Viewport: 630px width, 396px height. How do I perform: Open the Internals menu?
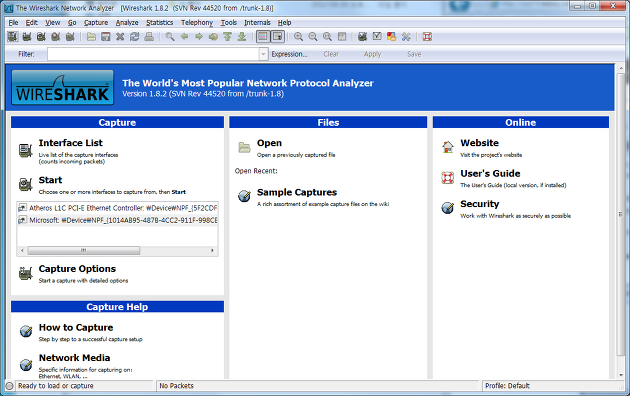click(x=257, y=22)
